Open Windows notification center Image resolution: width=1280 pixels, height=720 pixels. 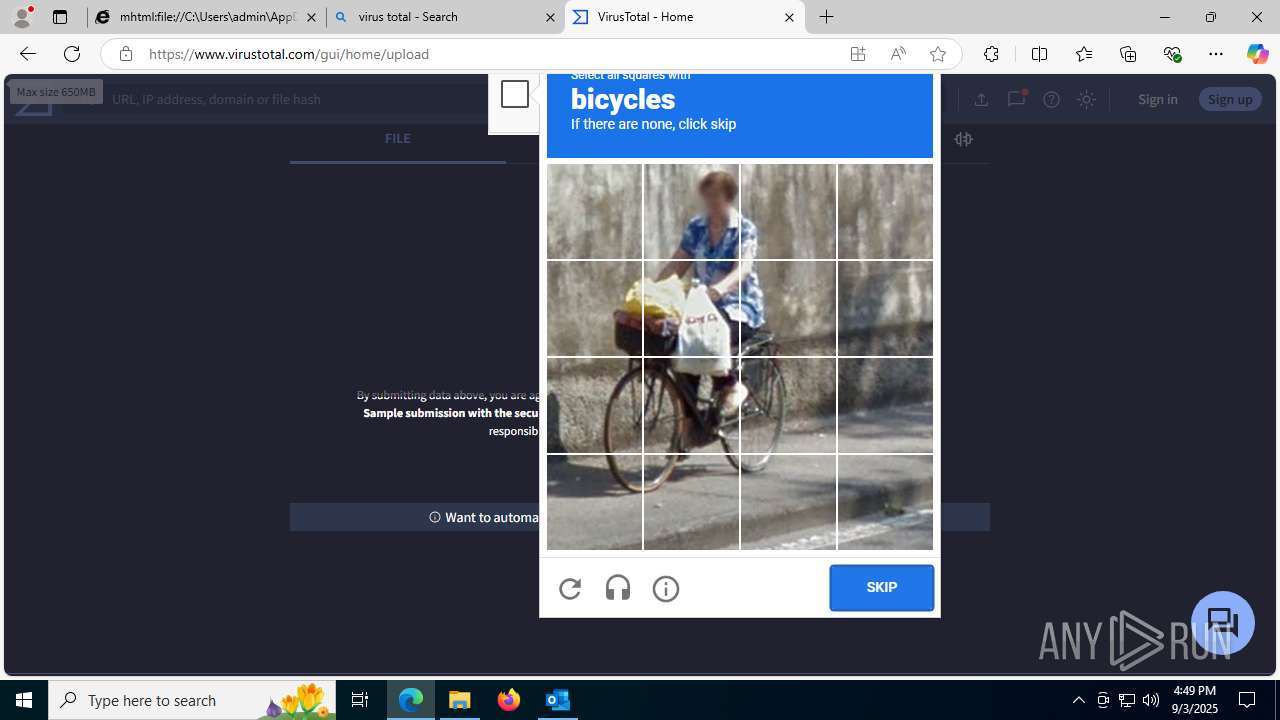(1248, 700)
